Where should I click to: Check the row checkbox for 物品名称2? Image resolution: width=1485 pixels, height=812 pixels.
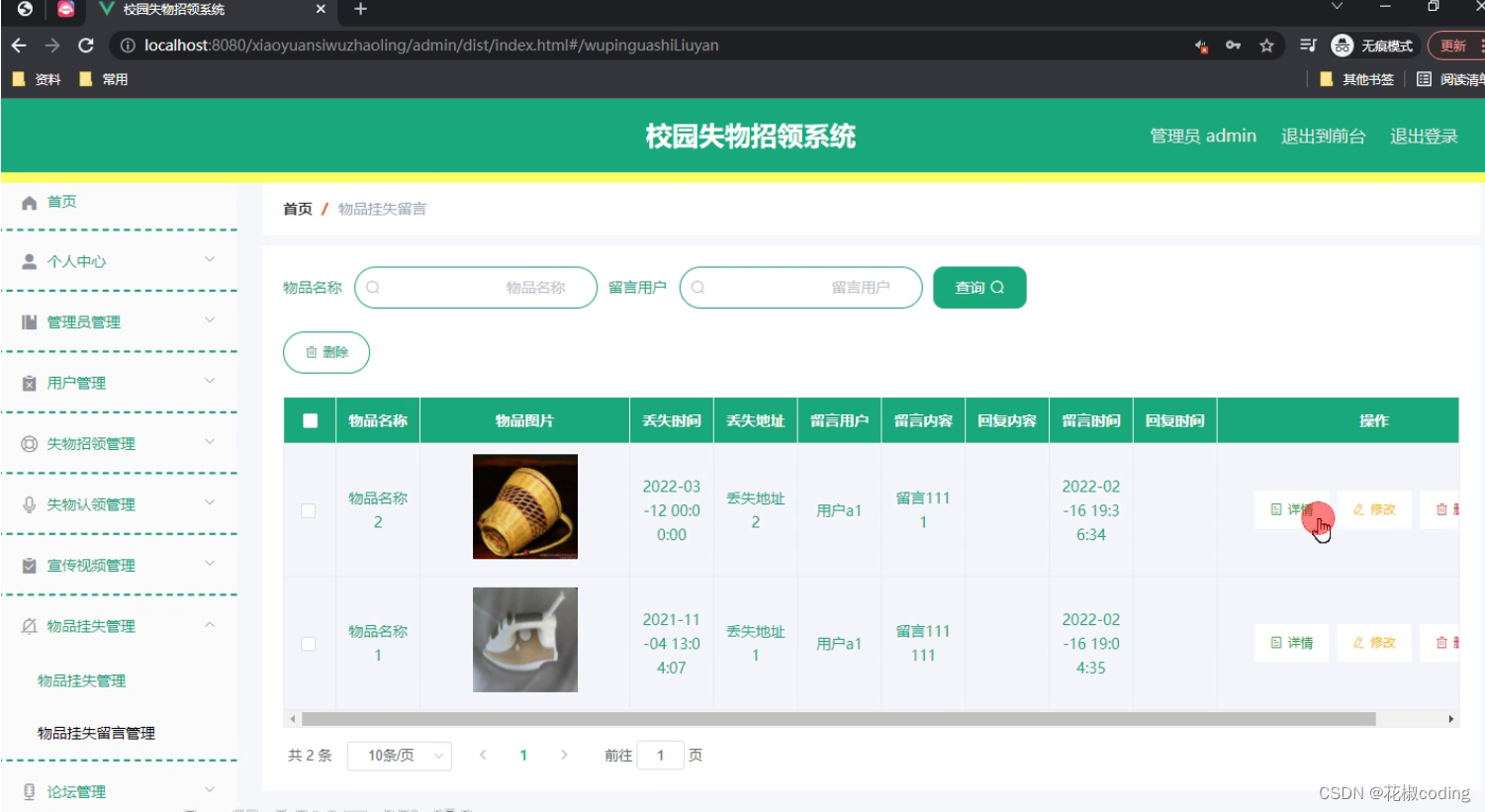click(x=308, y=510)
